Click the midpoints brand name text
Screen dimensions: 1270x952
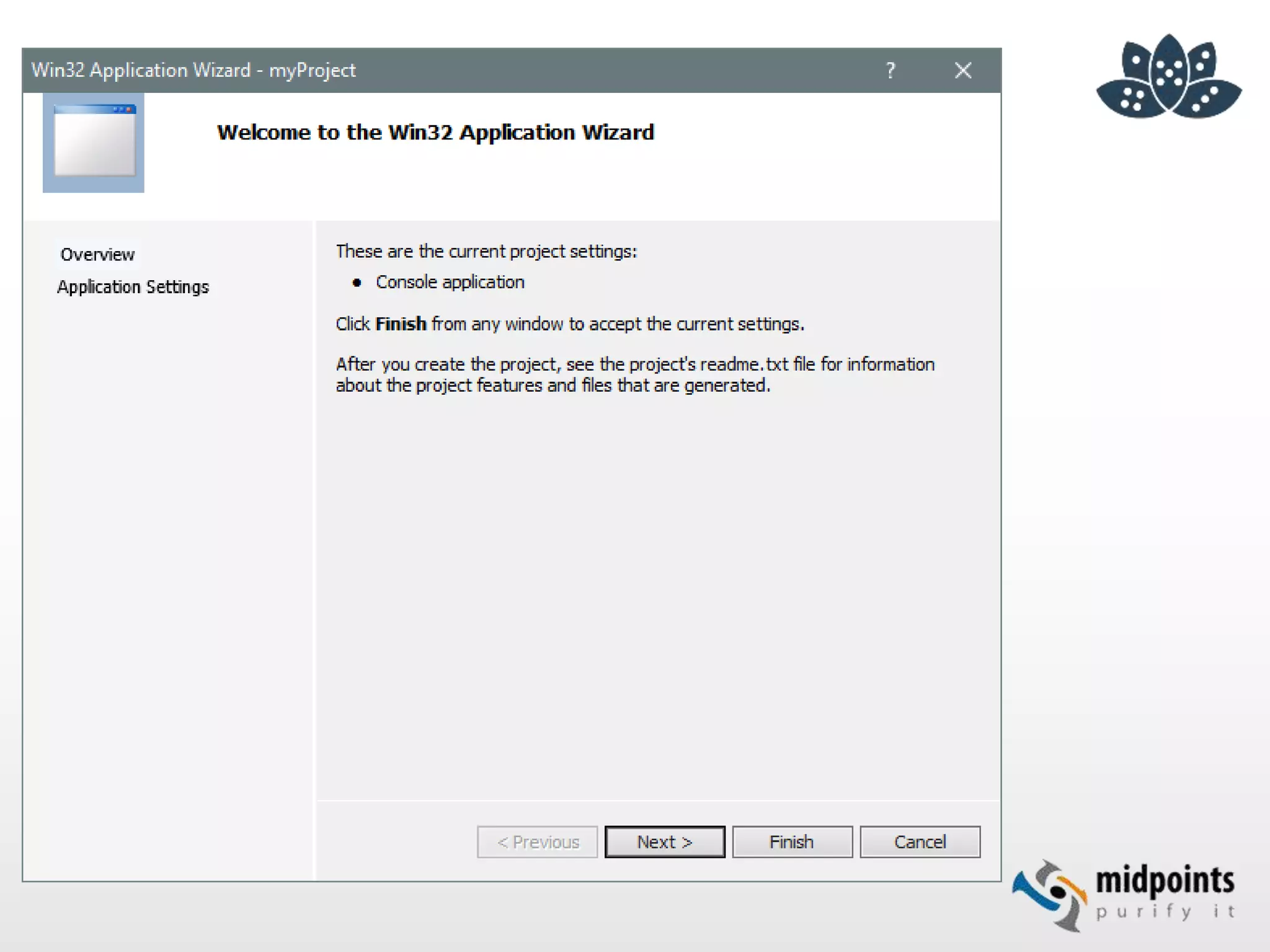point(1165,880)
